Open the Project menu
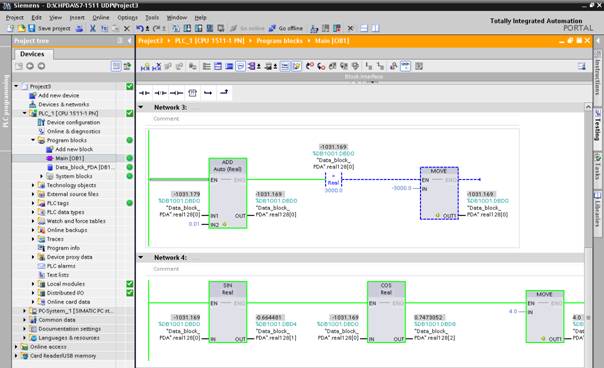 (15, 18)
